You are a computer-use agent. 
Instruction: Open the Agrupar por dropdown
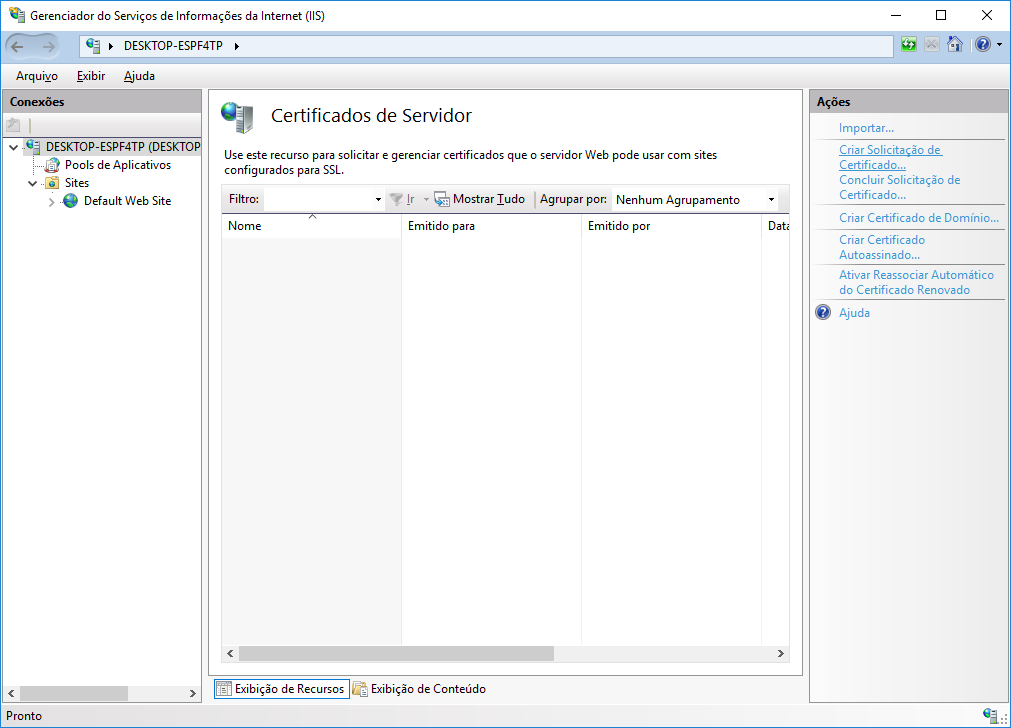[770, 199]
